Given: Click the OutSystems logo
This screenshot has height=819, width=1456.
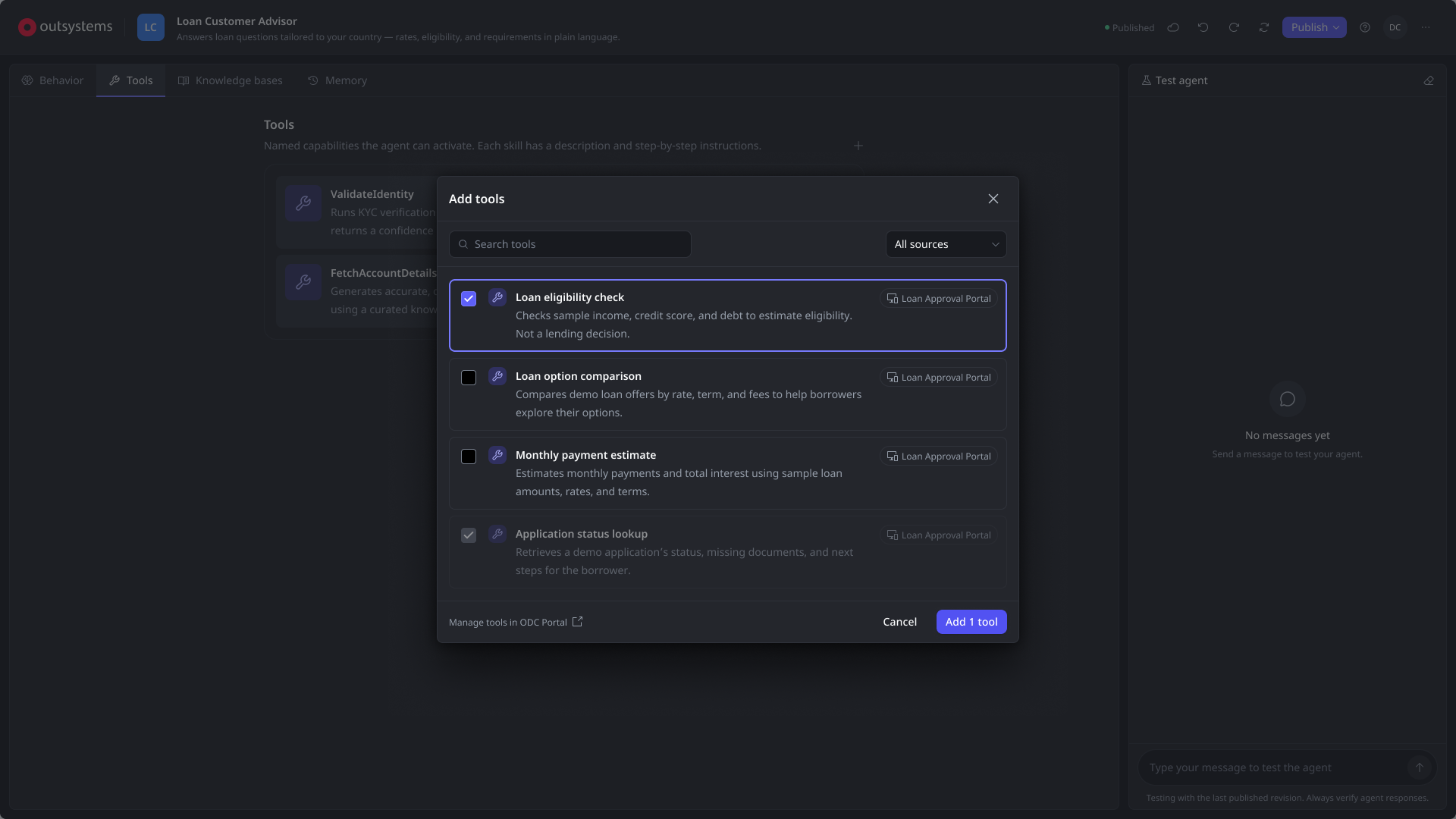Looking at the screenshot, I should point(65,27).
